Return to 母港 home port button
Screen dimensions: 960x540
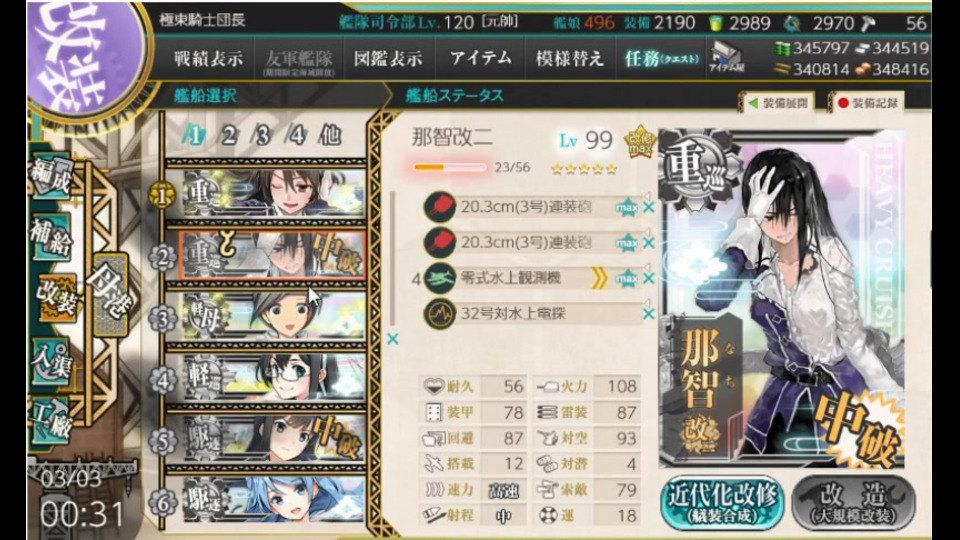(x=110, y=294)
